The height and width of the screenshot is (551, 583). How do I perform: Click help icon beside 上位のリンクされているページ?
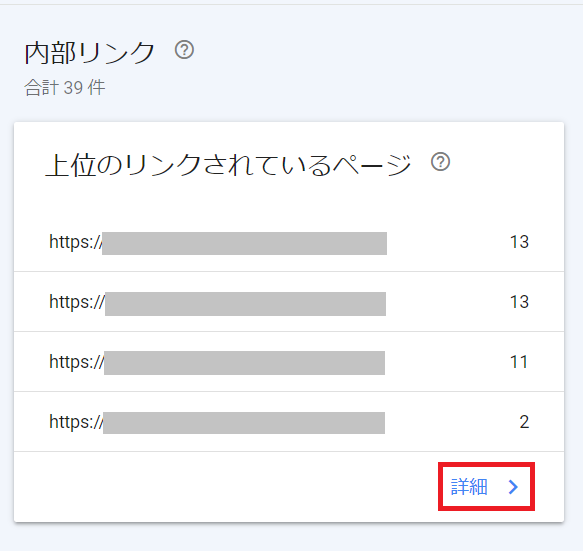(x=440, y=162)
